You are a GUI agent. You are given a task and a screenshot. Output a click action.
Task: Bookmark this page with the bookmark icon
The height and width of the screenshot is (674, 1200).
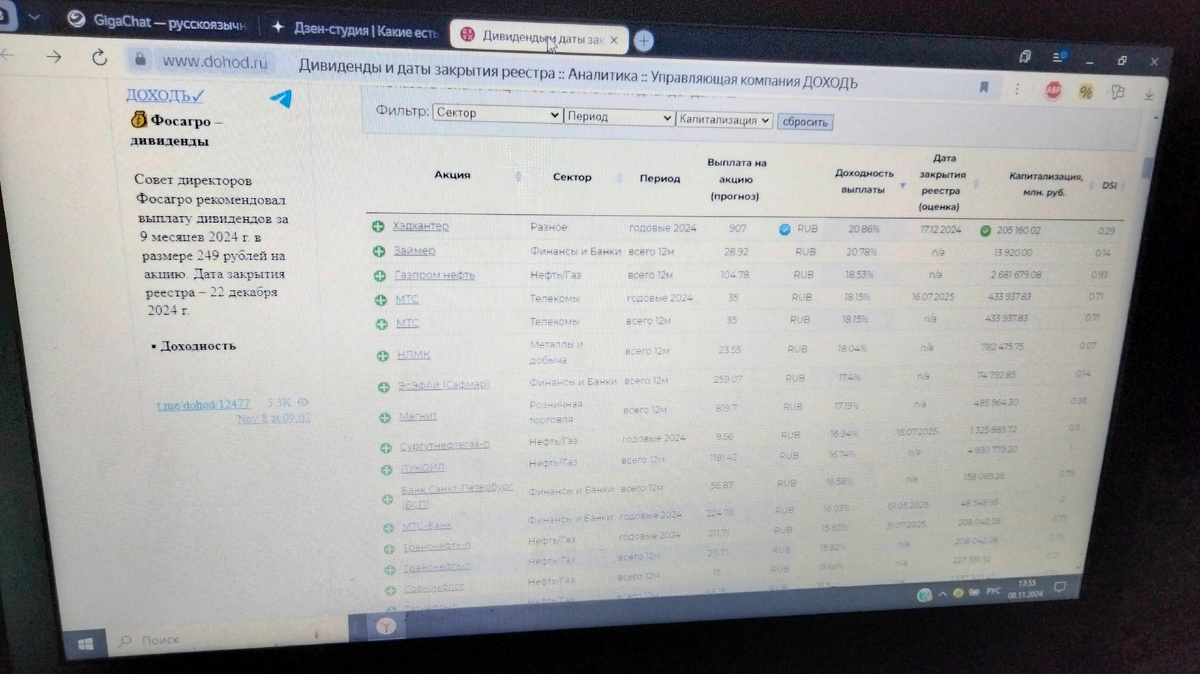click(984, 87)
